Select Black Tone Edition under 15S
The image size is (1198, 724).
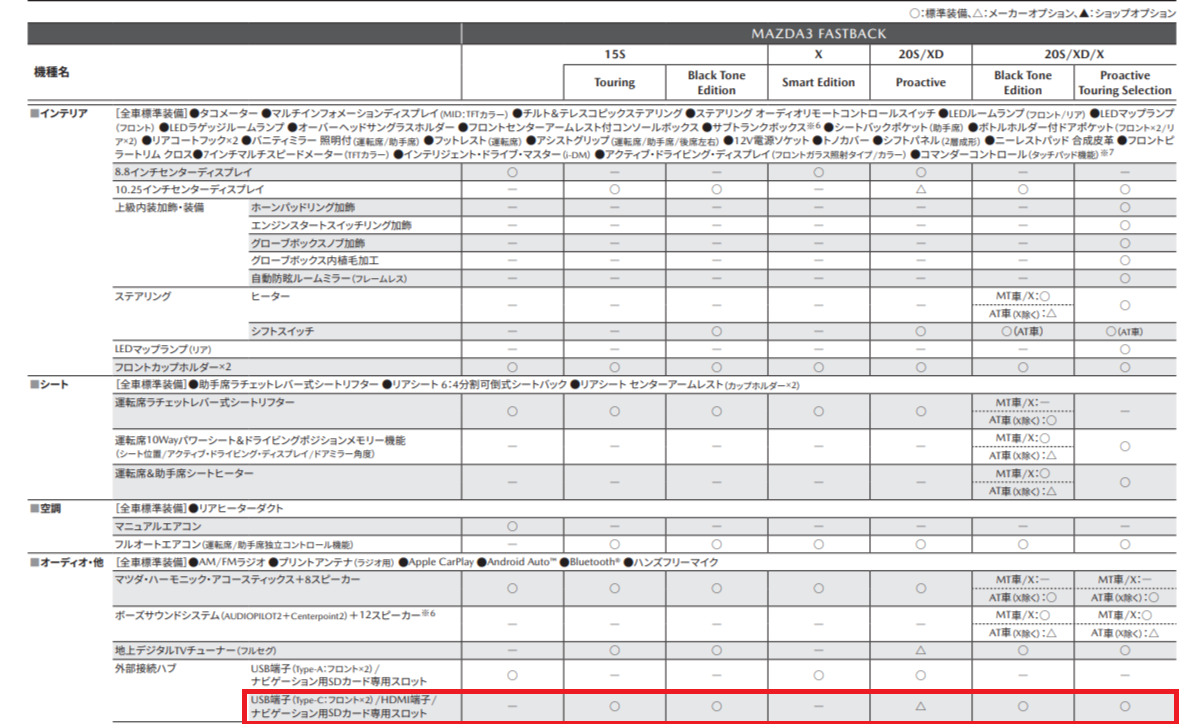717,82
